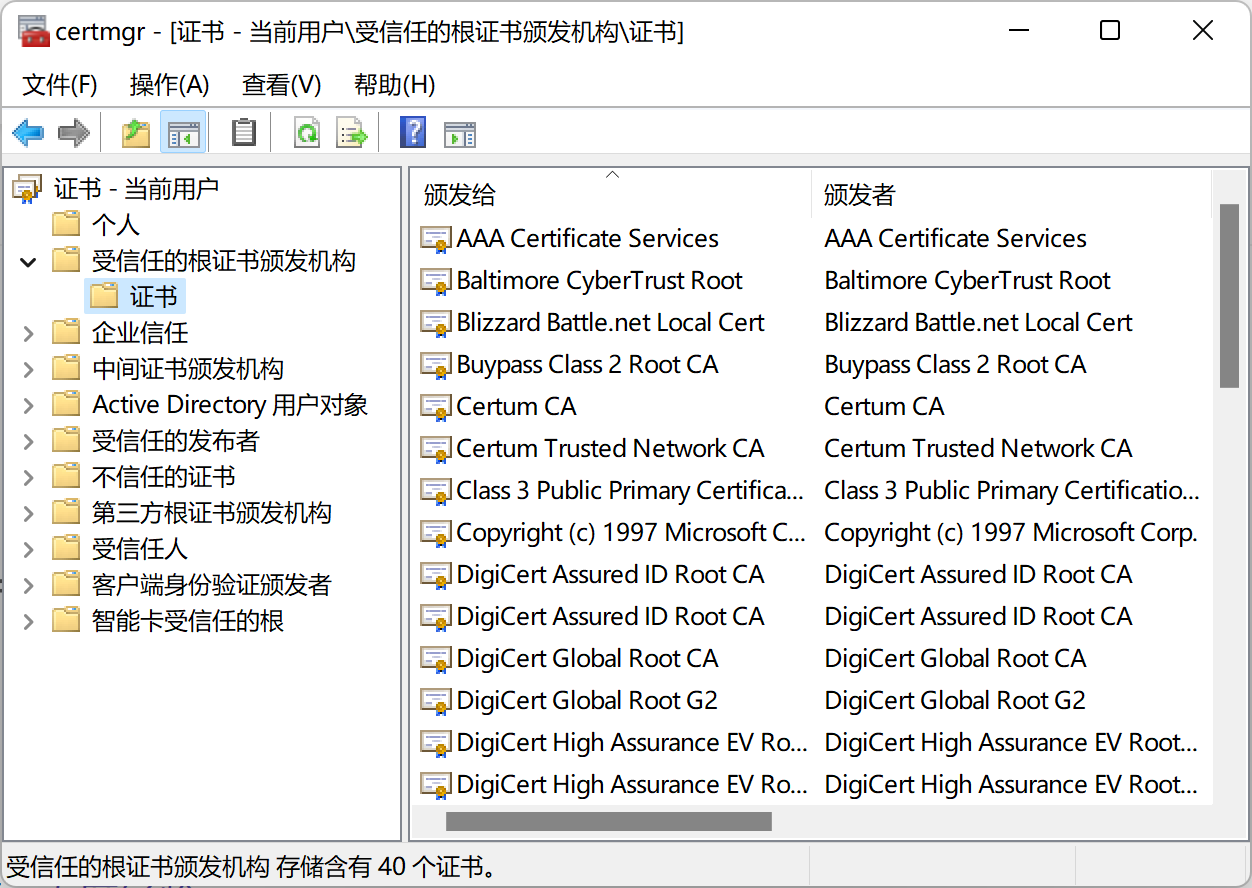Select 受信任的发布者 in the tree
The height and width of the screenshot is (888, 1252).
[176, 440]
